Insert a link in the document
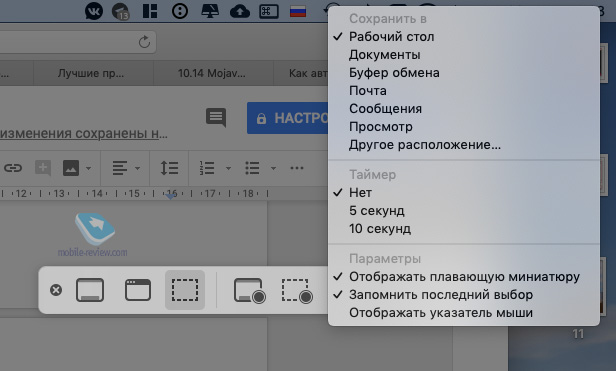Viewport: 616px width, 371px height. [x=13, y=168]
